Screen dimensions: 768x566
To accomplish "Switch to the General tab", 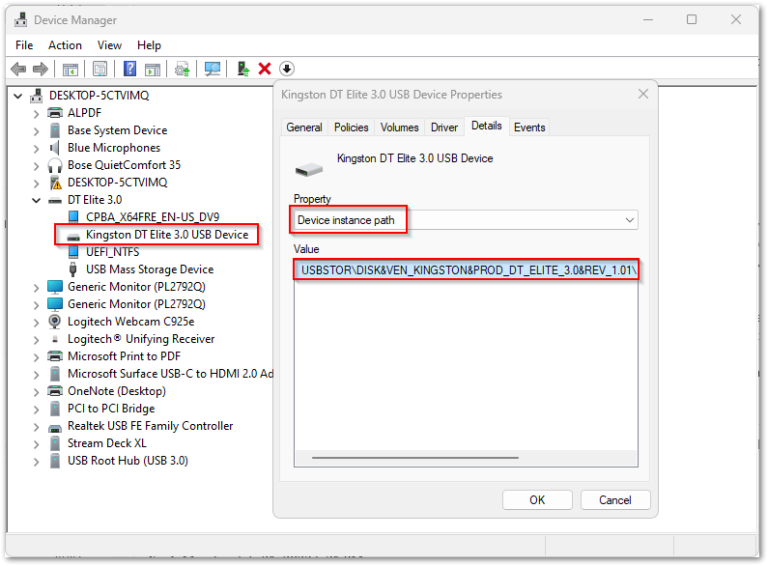I will [304, 127].
